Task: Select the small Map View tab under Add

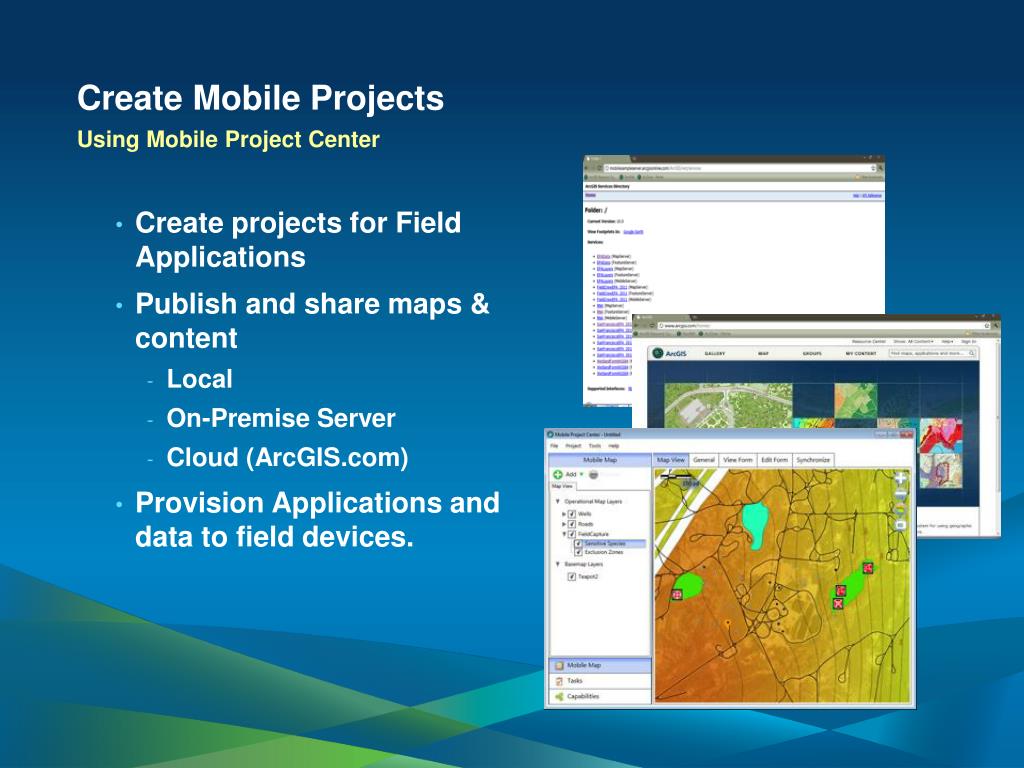Action: tap(562, 487)
